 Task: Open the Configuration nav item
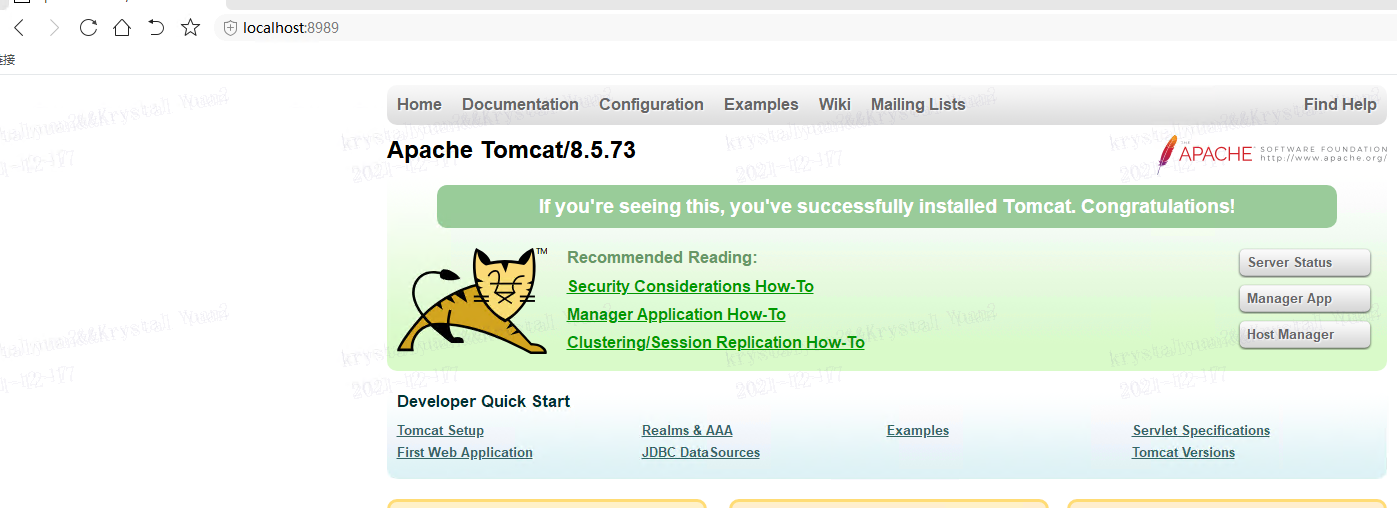(651, 104)
